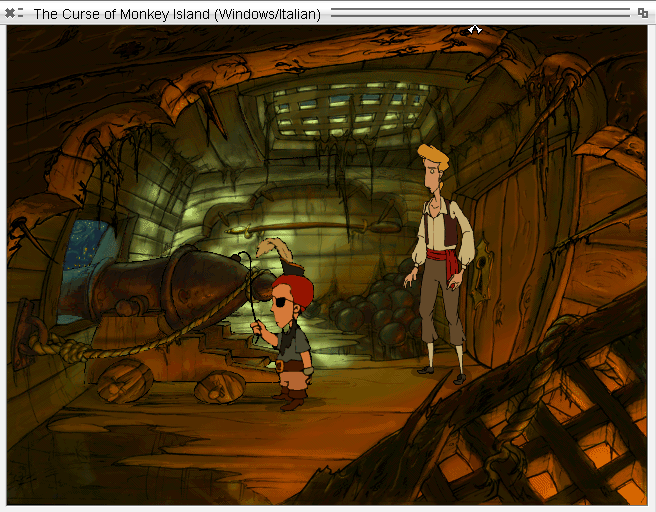Click the window close X button
This screenshot has height=512, width=656.
10,13
